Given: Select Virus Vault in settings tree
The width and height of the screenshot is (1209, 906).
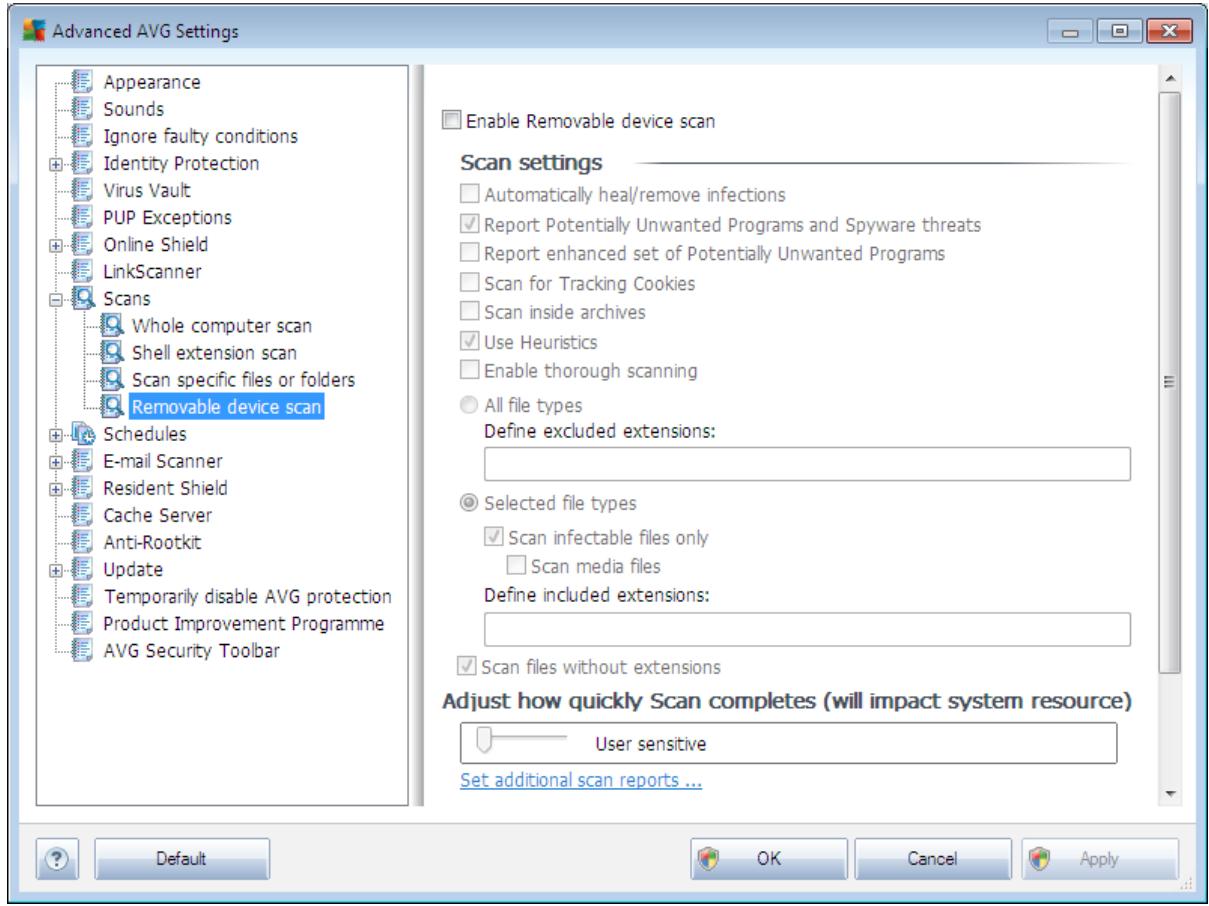Looking at the screenshot, I should (147, 190).
